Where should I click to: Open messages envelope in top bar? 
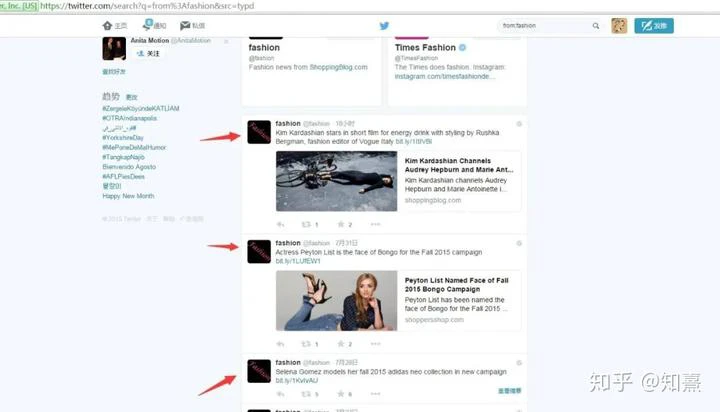pos(185,25)
